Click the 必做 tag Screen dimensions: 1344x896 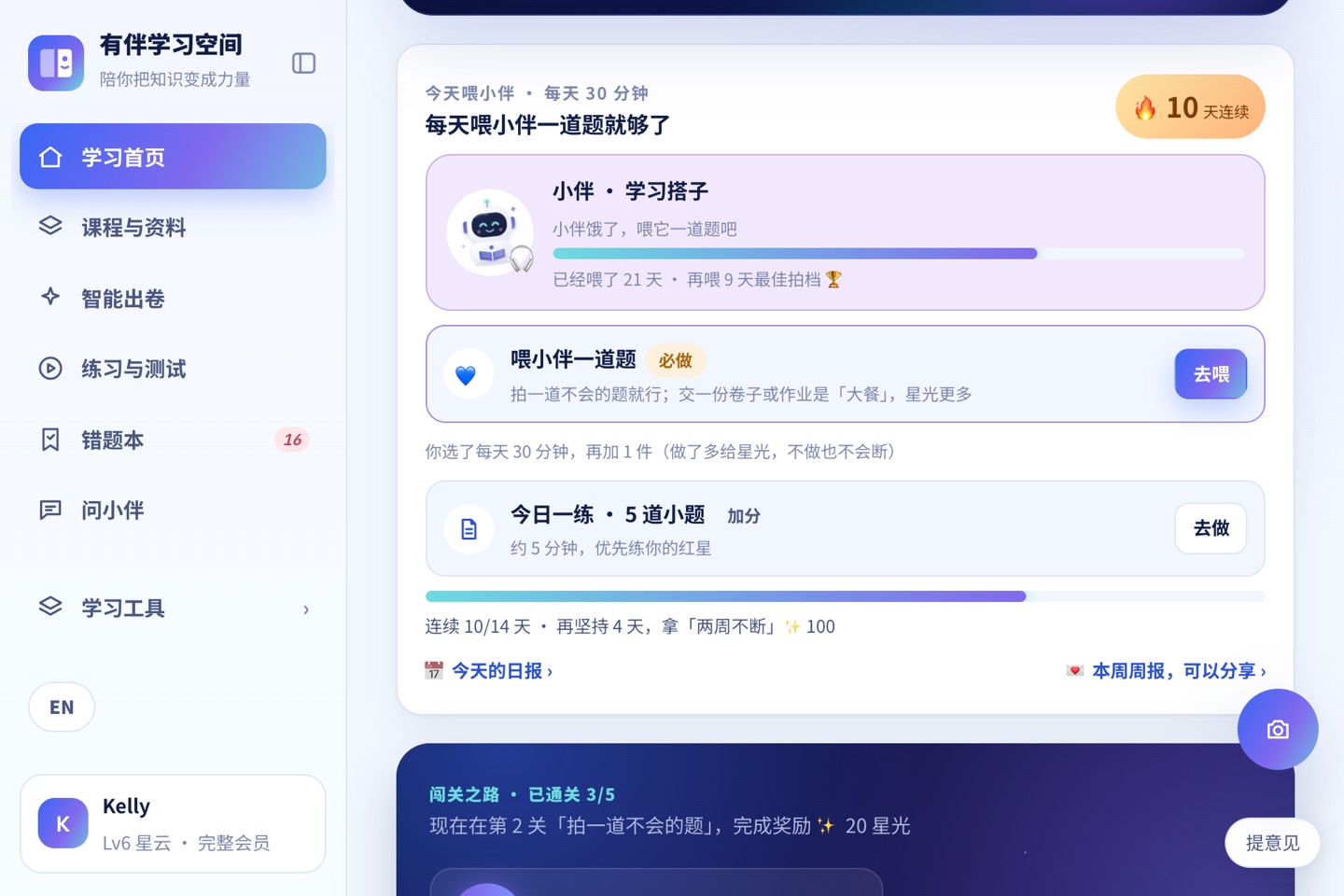click(676, 360)
